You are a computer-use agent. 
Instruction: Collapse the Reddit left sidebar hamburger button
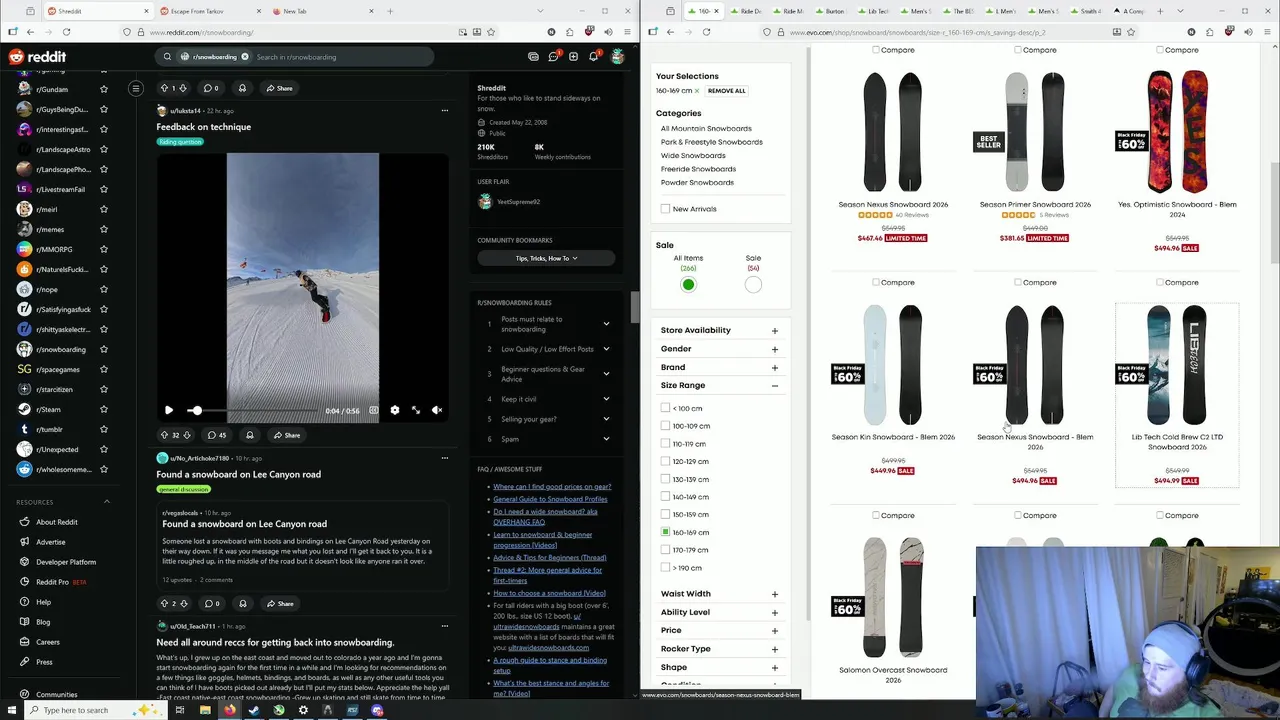pyautogui.click(x=136, y=88)
